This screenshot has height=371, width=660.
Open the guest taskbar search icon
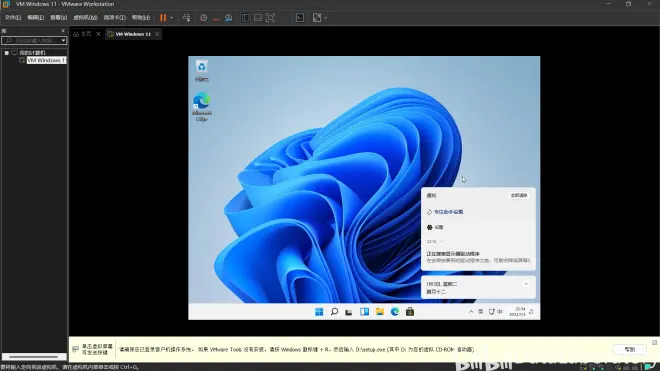pos(334,312)
